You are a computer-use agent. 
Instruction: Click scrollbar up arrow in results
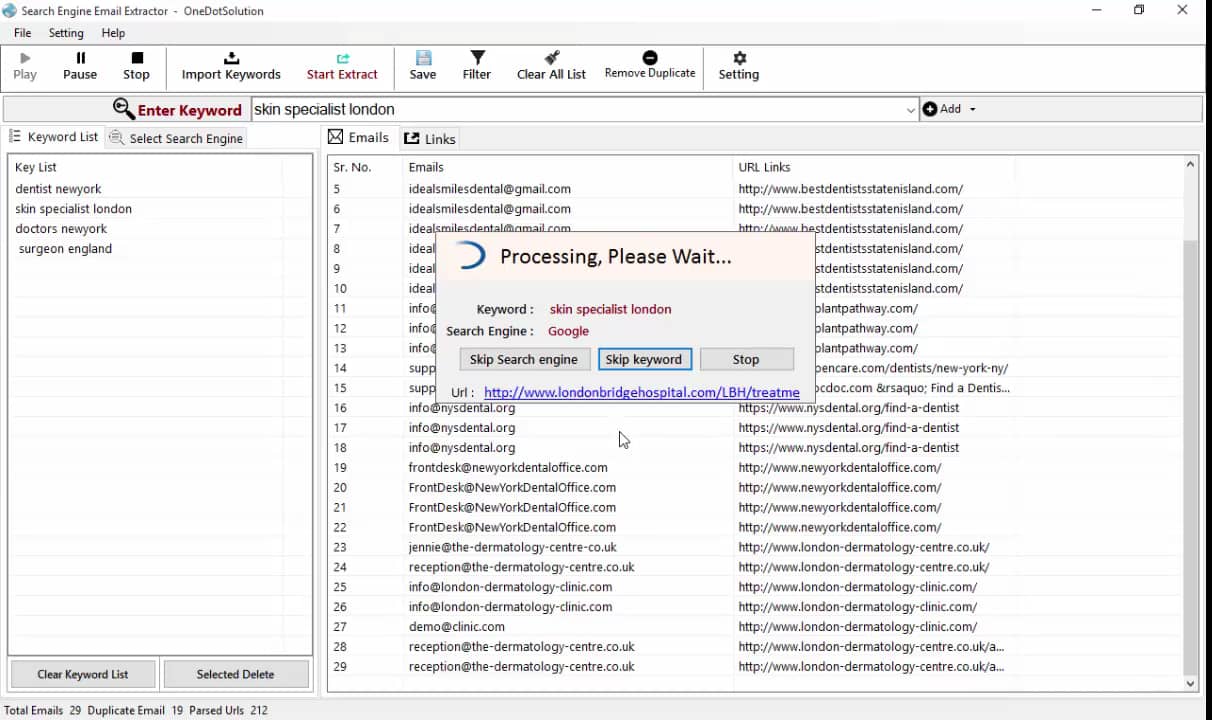(x=1190, y=165)
